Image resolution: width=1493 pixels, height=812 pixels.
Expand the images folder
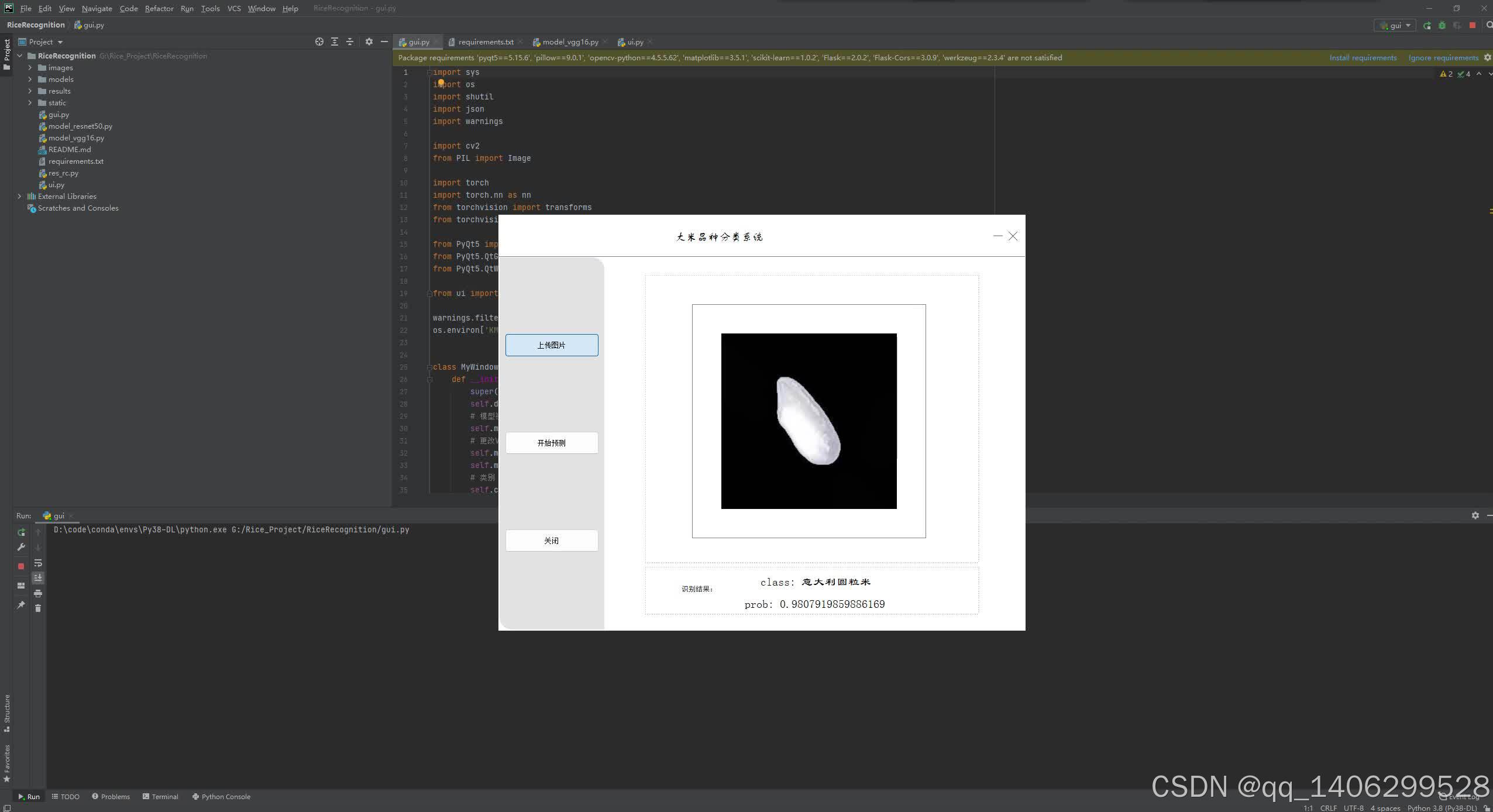30,68
